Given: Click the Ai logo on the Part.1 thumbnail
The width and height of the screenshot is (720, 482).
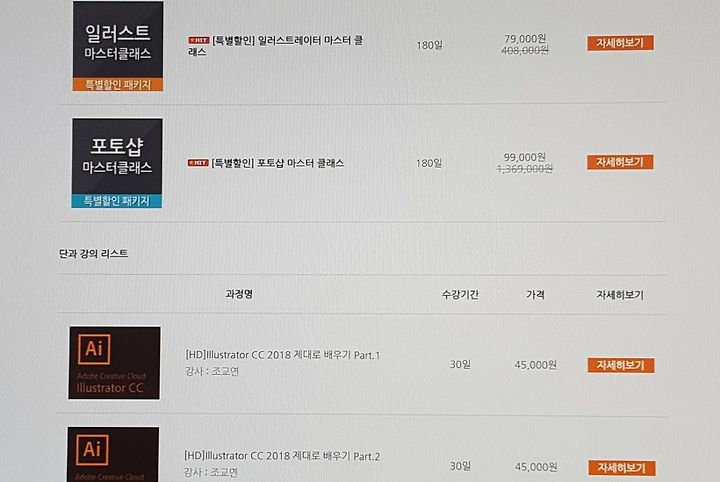Looking at the screenshot, I should 94,349.
